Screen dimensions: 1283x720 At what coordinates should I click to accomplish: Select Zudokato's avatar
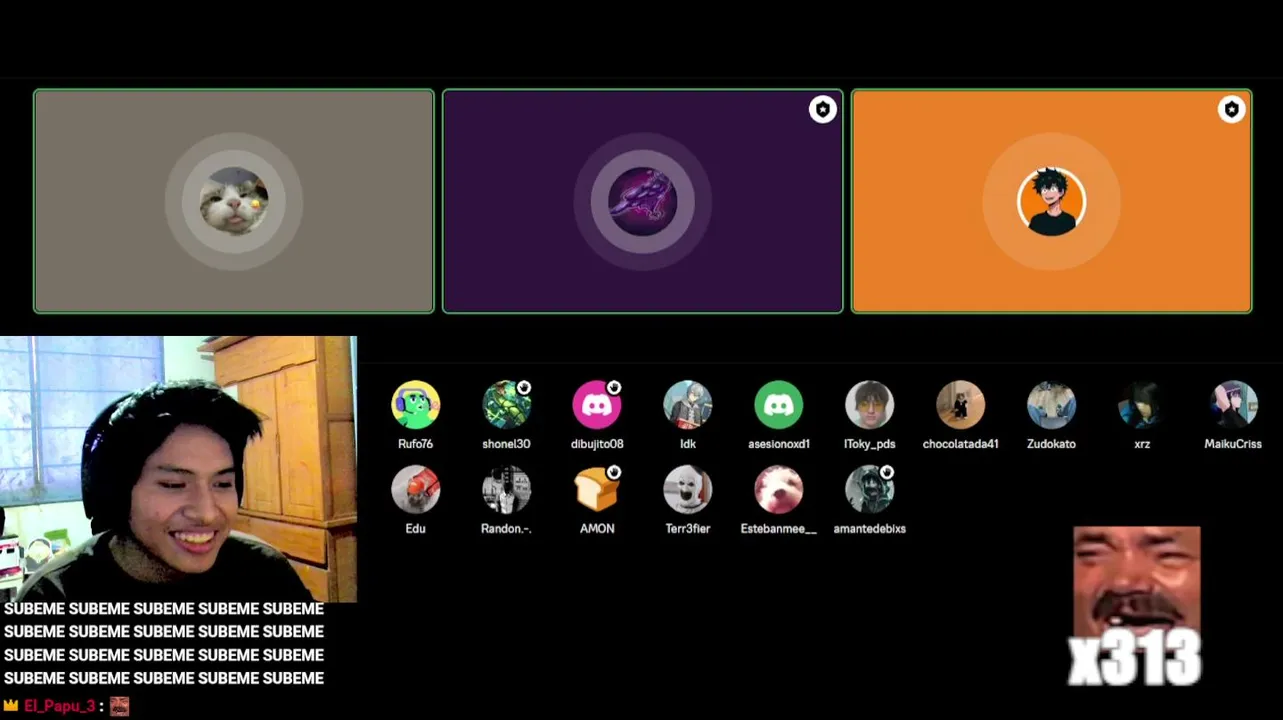click(1051, 405)
